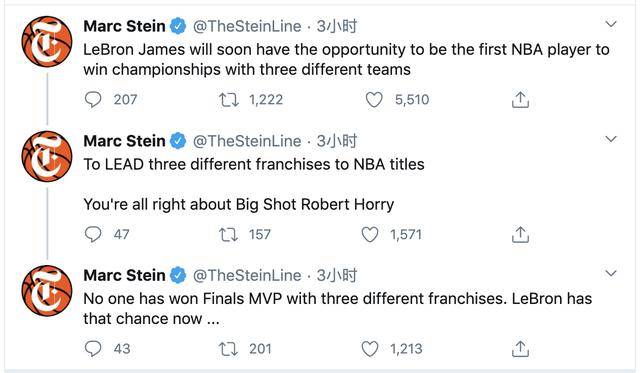Open the third tweet's more-options chevron
Screen dimensions: 640x373
611,273
